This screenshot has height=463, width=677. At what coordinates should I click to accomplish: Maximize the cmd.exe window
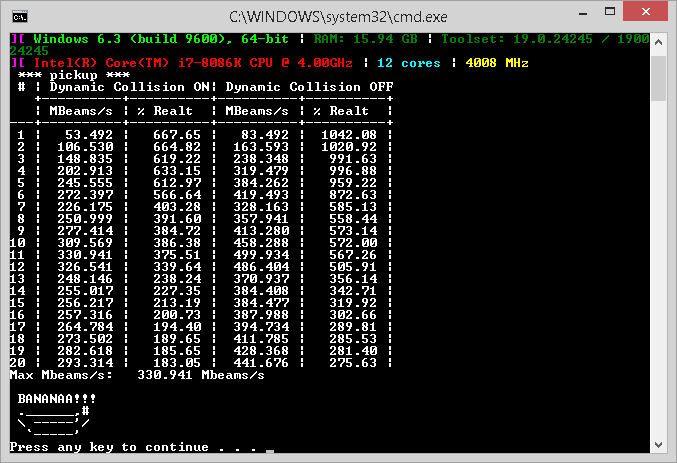[610, 12]
